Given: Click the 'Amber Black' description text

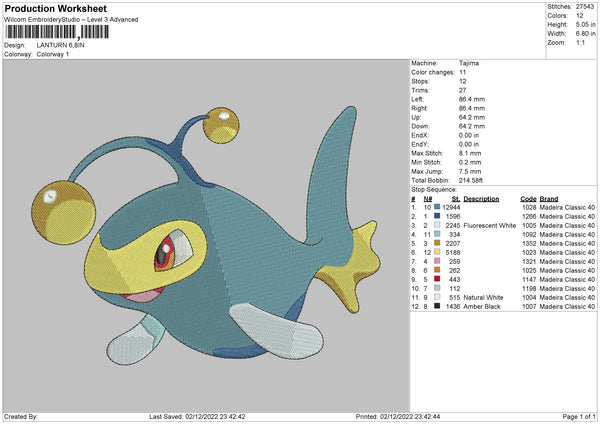Looking at the screenshot, I should pos(482,307).
